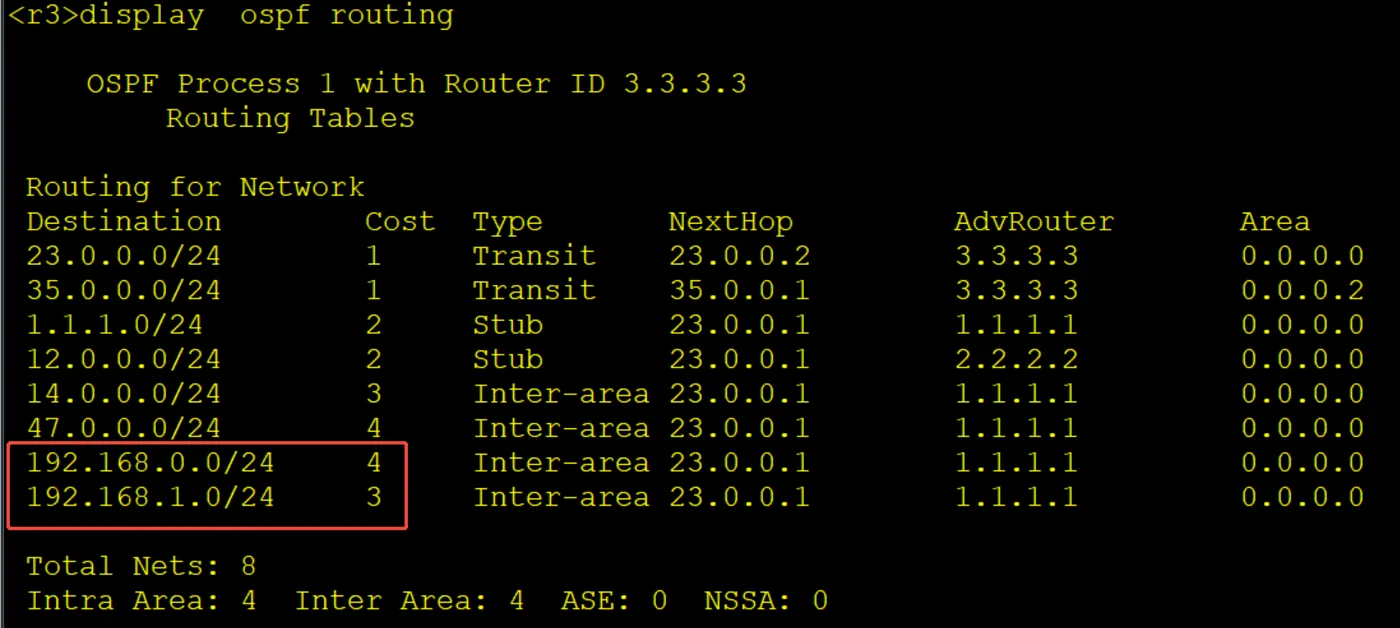Select the 12.0.0.0/24 destination entry
The width and height of the screenshot is (1400, 628).
point(123,359)
